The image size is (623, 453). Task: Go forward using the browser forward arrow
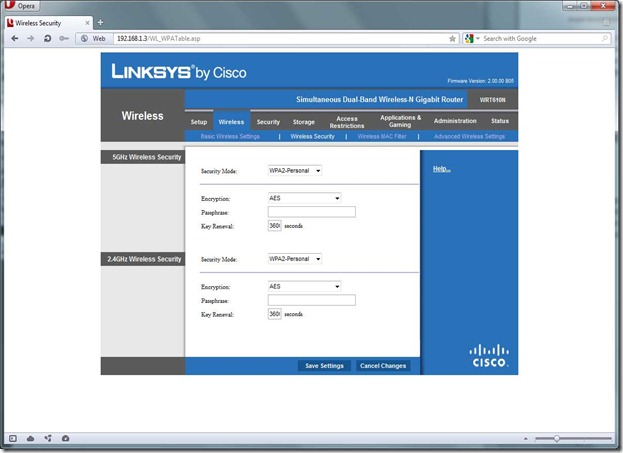click(x=31, y=39)
